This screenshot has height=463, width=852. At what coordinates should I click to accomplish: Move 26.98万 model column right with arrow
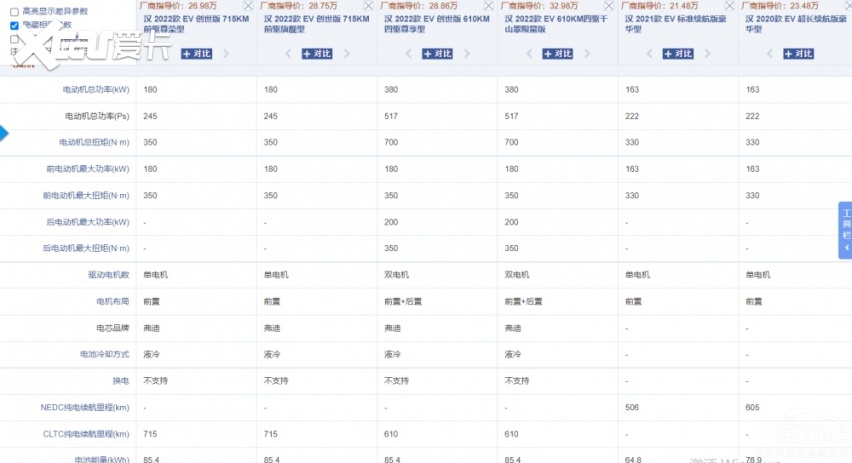(x=227, y=54)
